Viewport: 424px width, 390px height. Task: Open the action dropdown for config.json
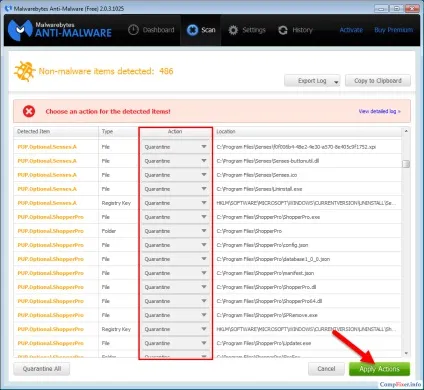[x=175, y=245]
